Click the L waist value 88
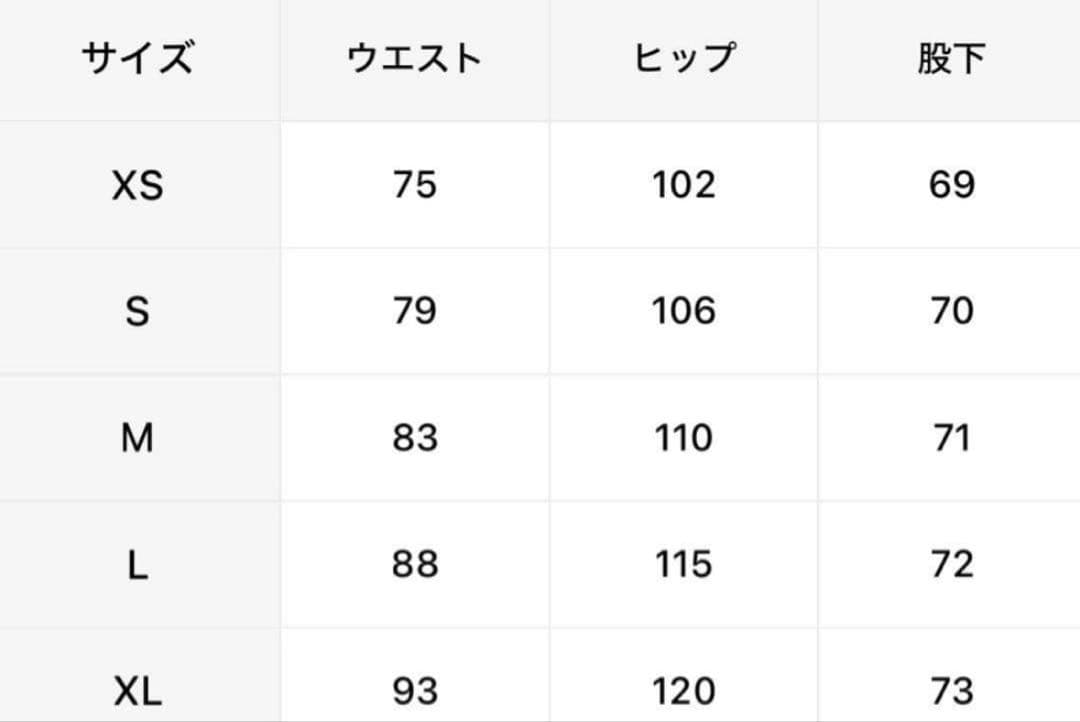The height and width of the screenshot is (722, 1080). [414, 565]
